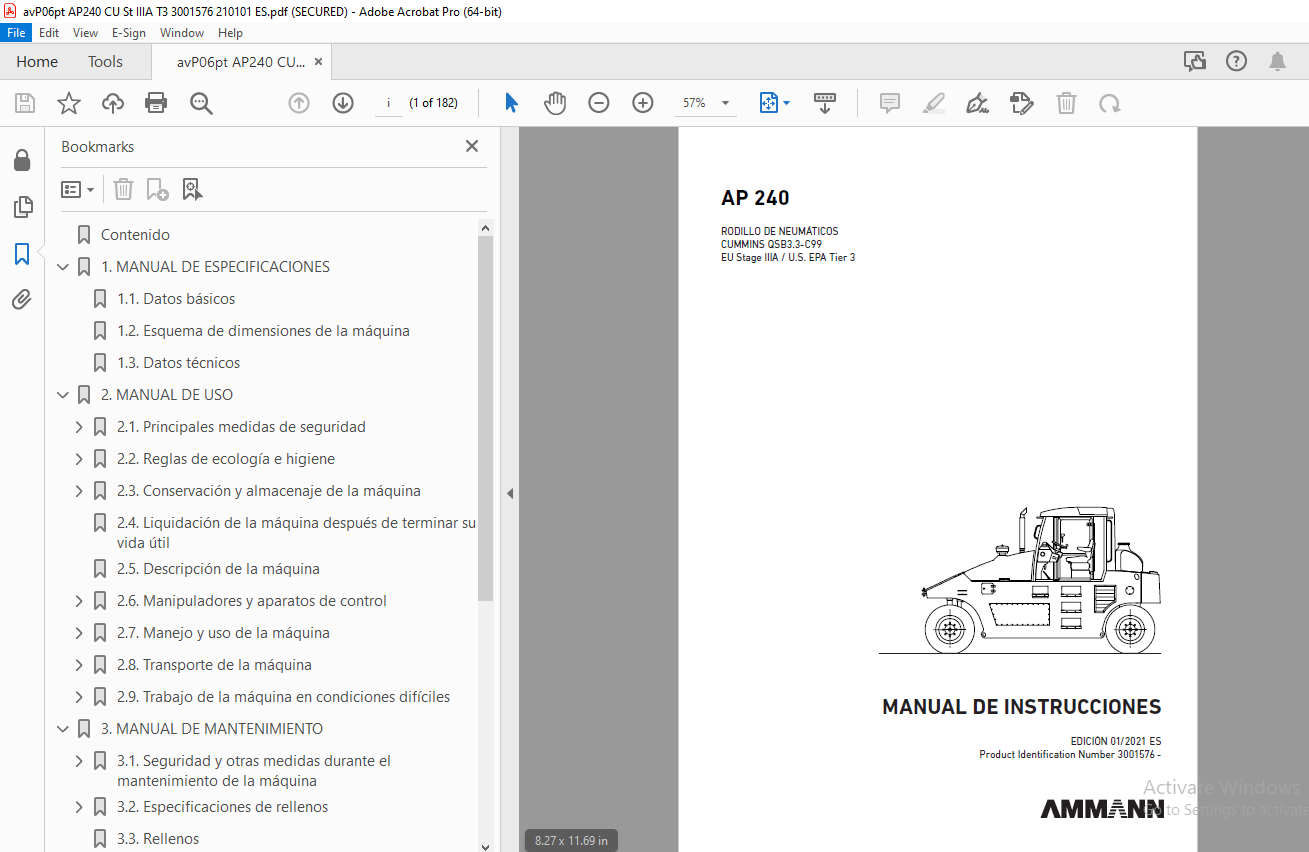
Task: Select the highlight text tool
Action: point(934,103)
